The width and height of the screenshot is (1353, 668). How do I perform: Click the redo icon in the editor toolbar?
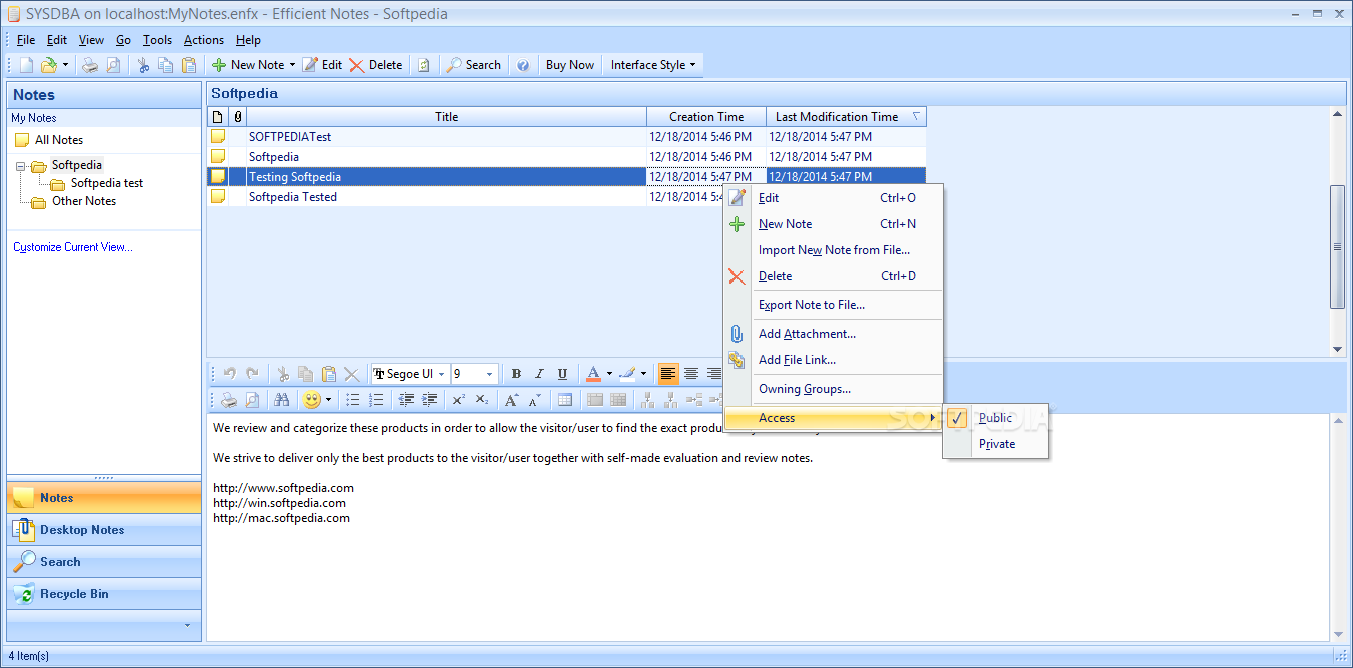click(x=253, y=374)
